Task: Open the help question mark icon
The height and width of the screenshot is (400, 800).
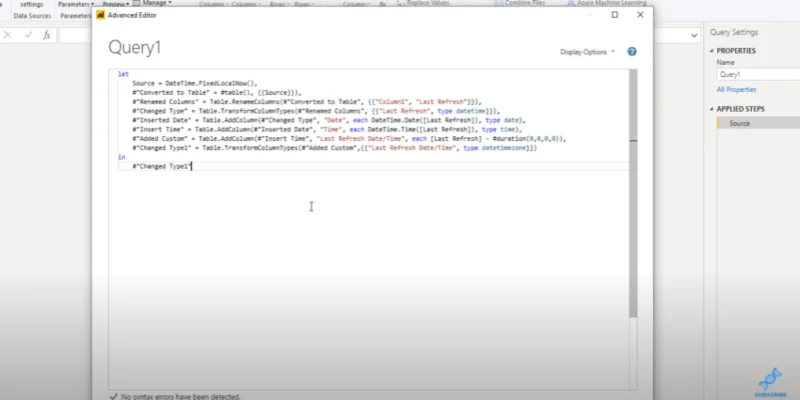Action: coord(632,52)
